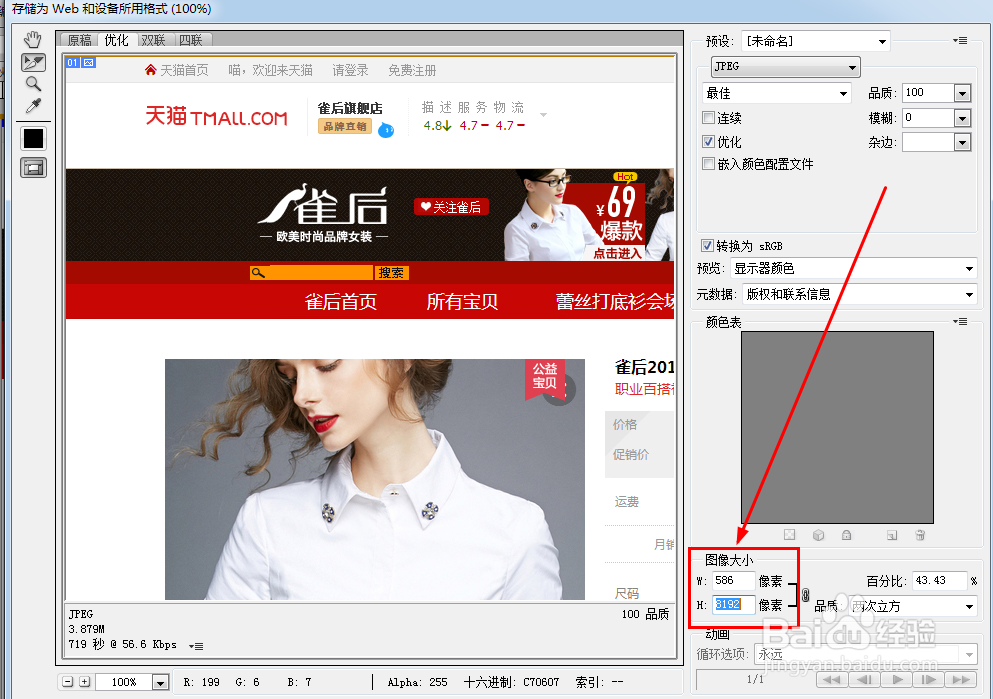Image resolution: width=993 pixels, height=699 pixels.
Task: Click 请登录 link in the preview
Action: (x=350, y=70)
